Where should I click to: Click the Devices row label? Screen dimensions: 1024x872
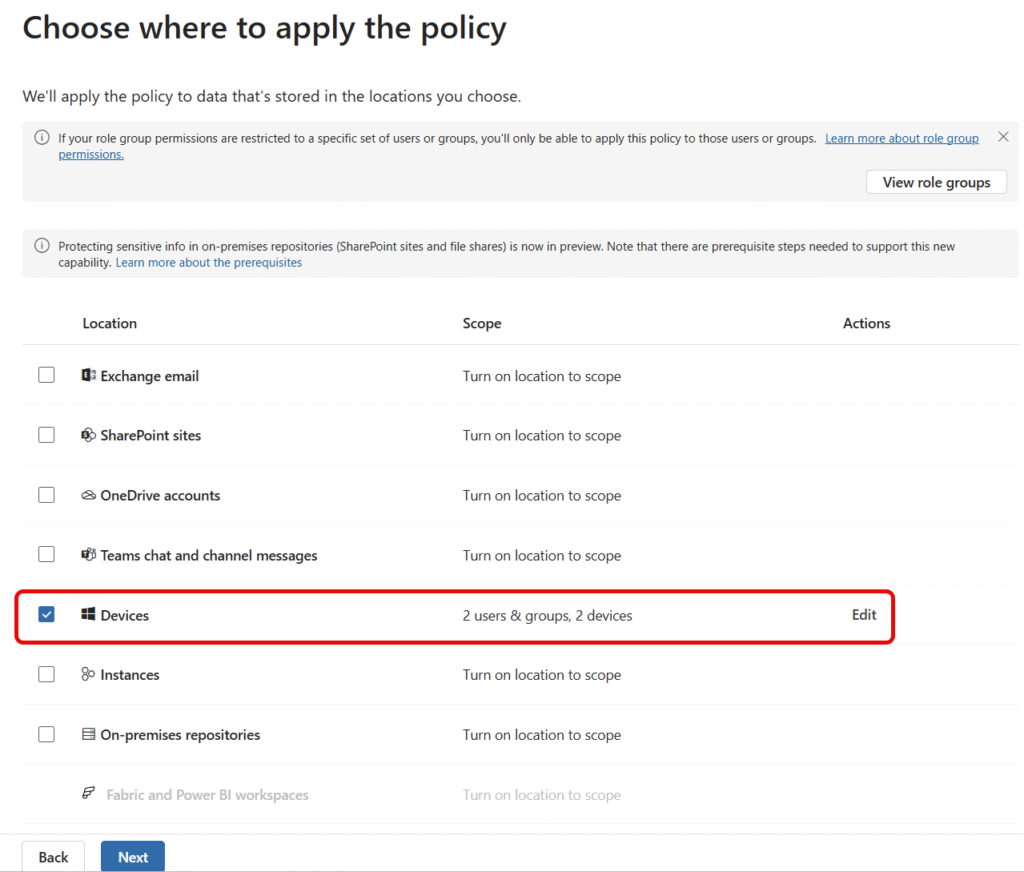point(125,615)
